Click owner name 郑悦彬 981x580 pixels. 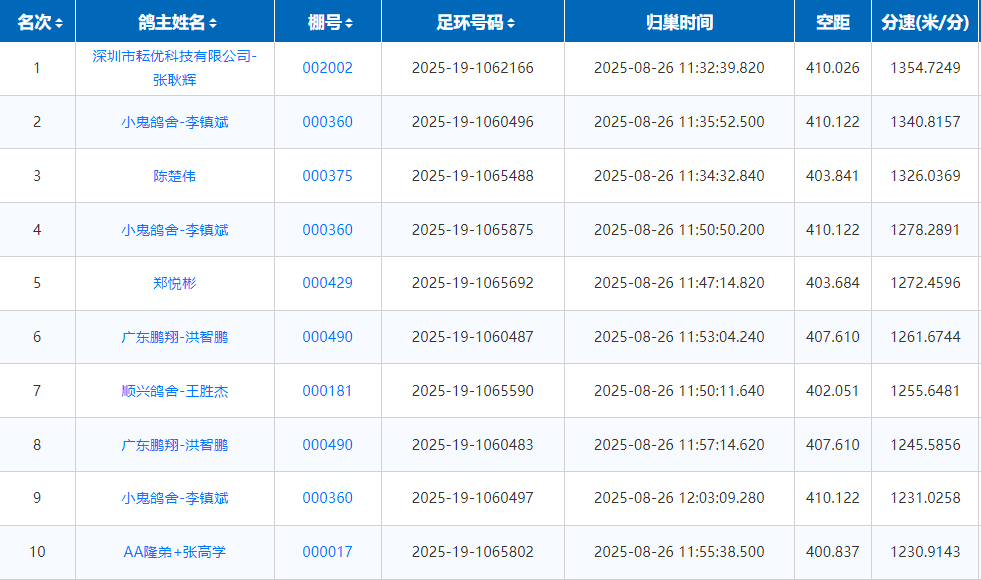tap(175, 283)
